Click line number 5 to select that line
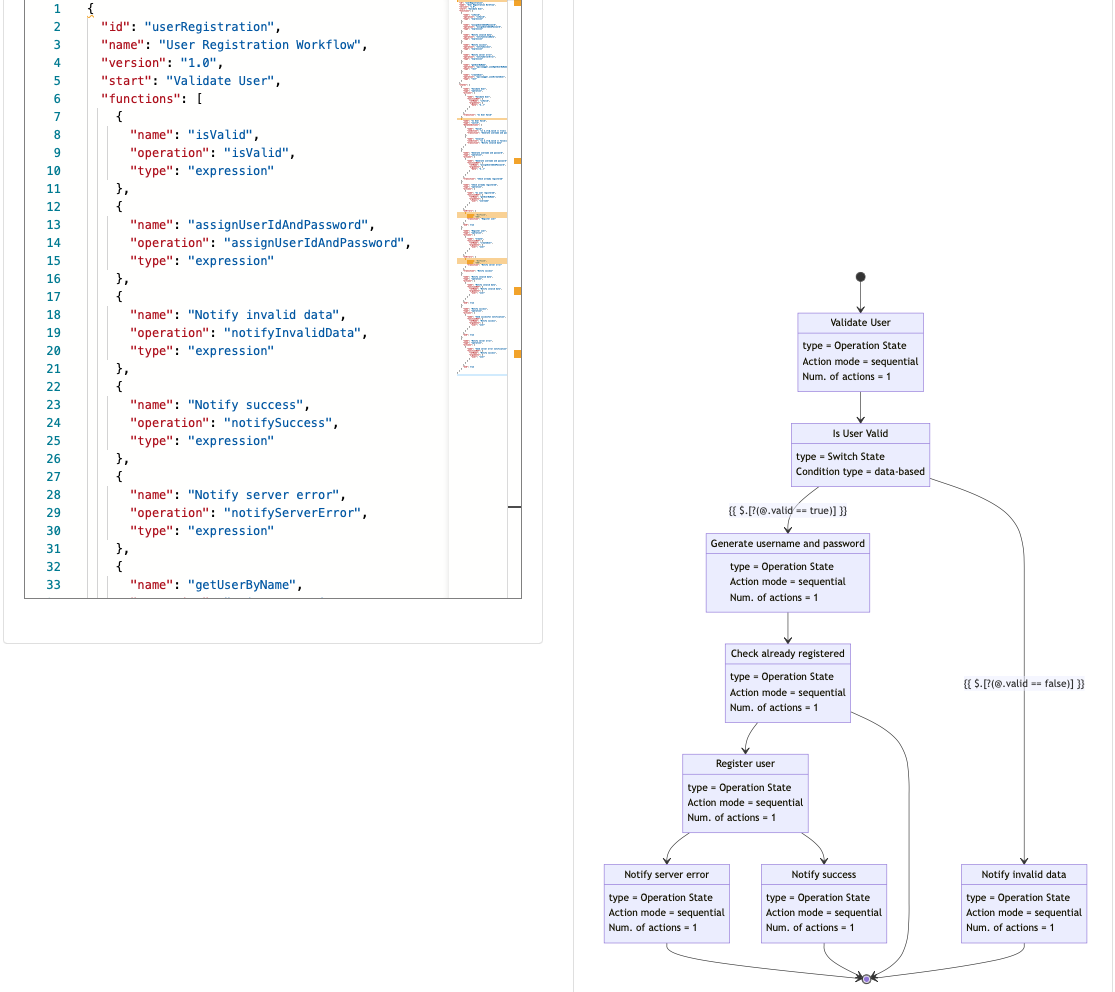 point(56,80)
